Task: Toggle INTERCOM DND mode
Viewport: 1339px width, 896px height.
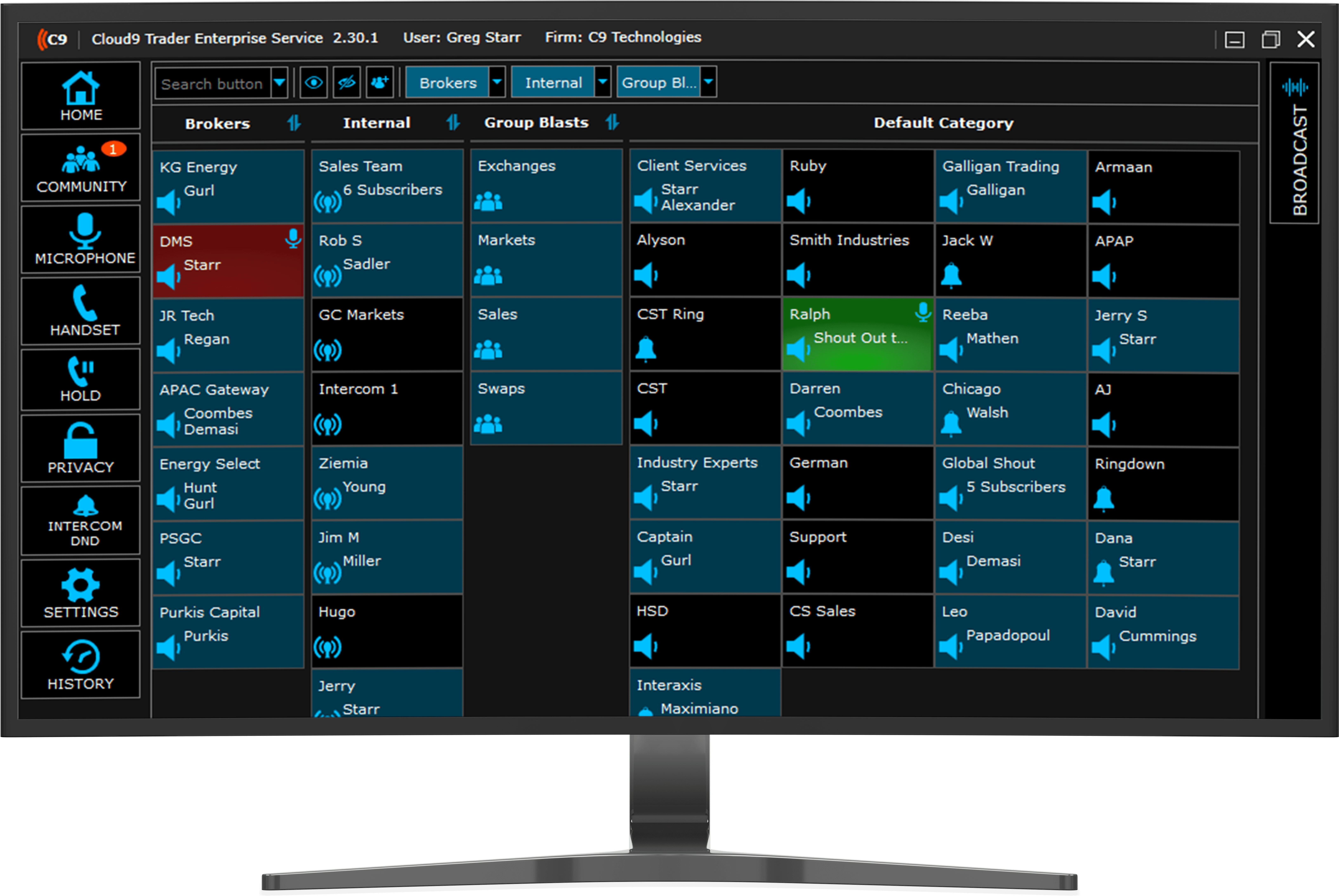Action: [81, 521]
